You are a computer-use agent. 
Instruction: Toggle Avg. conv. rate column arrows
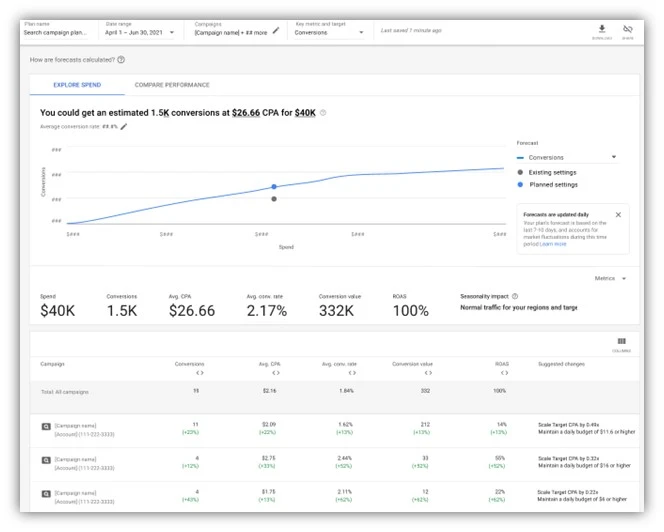pyautogui.click(x=352, y=373)
